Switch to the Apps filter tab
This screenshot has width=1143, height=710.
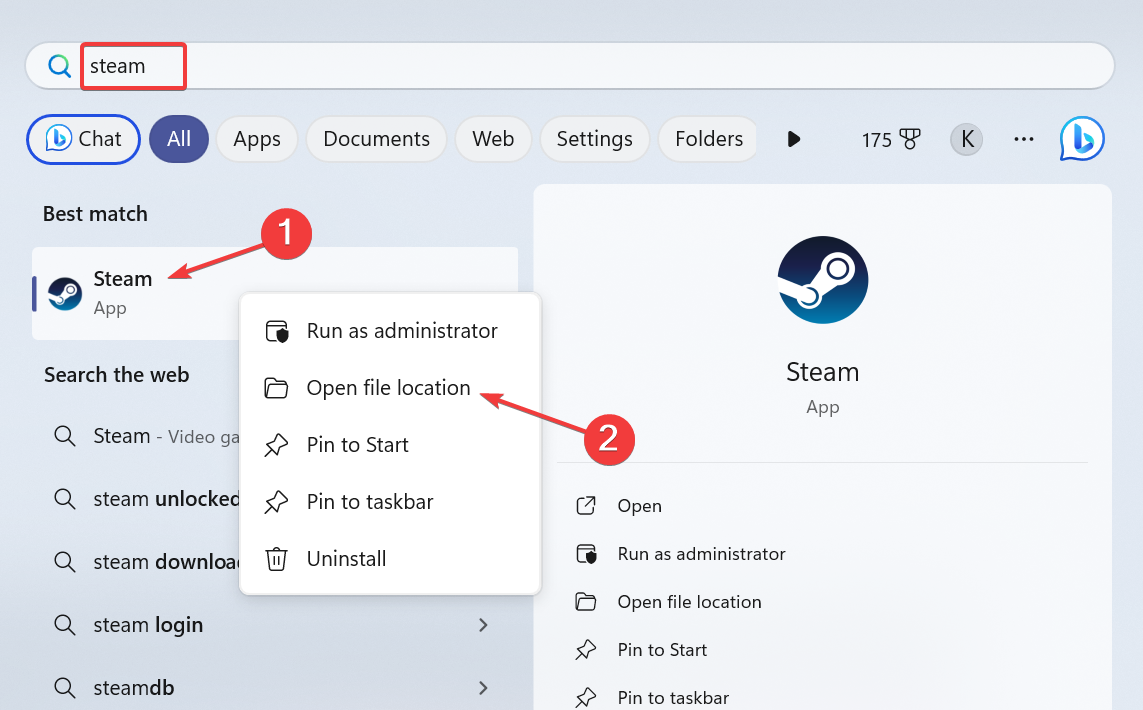click(257, 139)
